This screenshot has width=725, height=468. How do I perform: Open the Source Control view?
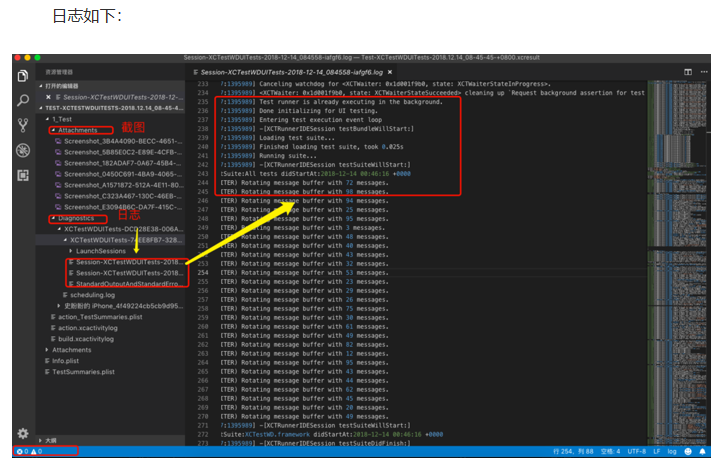coord(23,125)
